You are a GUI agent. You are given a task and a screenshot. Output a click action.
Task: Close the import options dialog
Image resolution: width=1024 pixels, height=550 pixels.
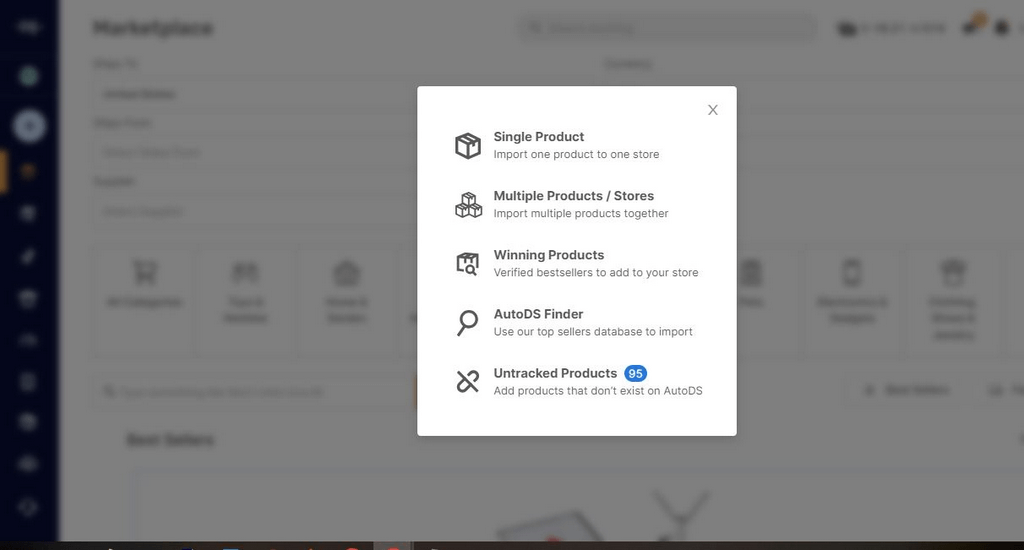tap(712, 110)
